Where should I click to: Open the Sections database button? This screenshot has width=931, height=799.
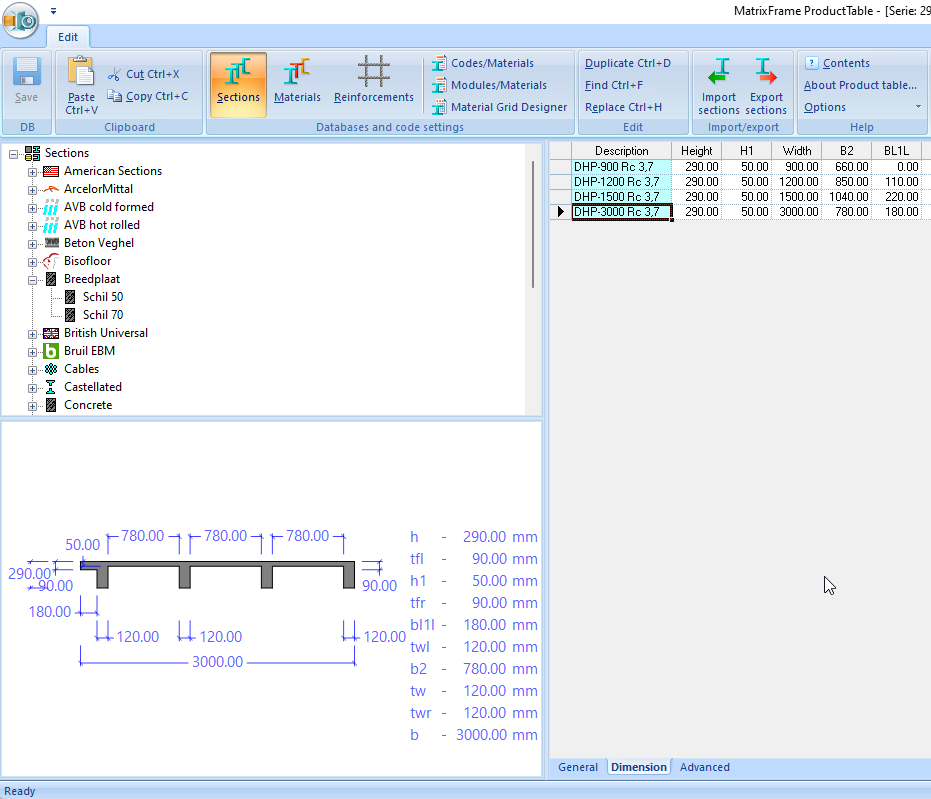[x=238, y=84]
